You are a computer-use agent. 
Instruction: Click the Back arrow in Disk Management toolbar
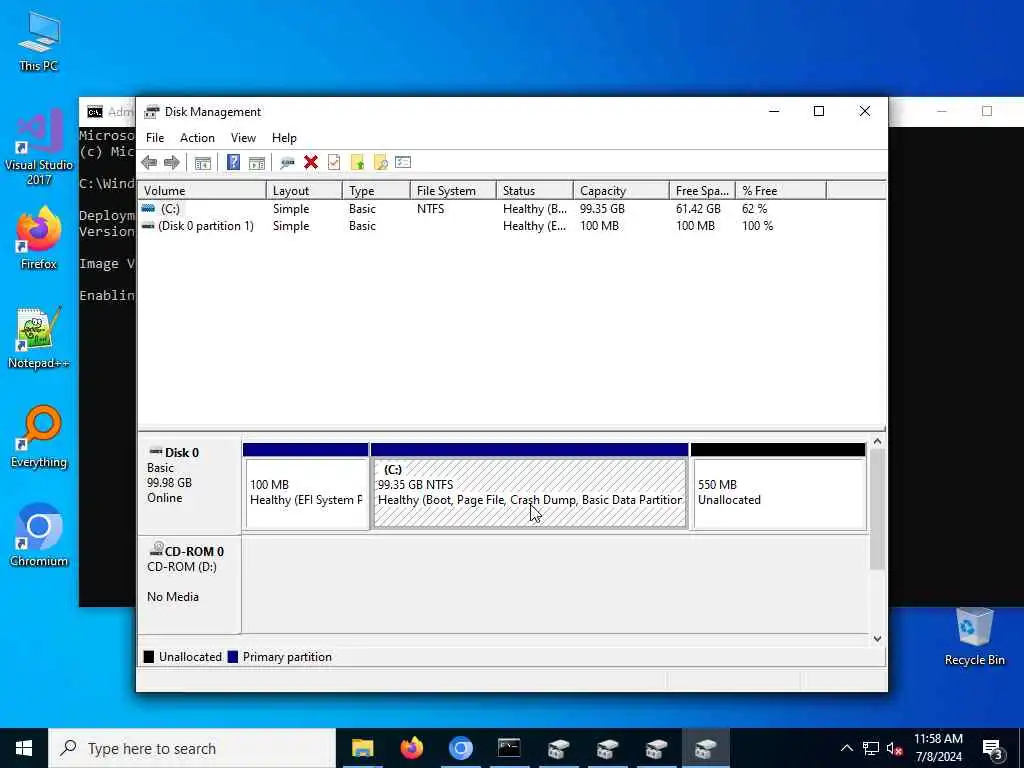[149, 163]
